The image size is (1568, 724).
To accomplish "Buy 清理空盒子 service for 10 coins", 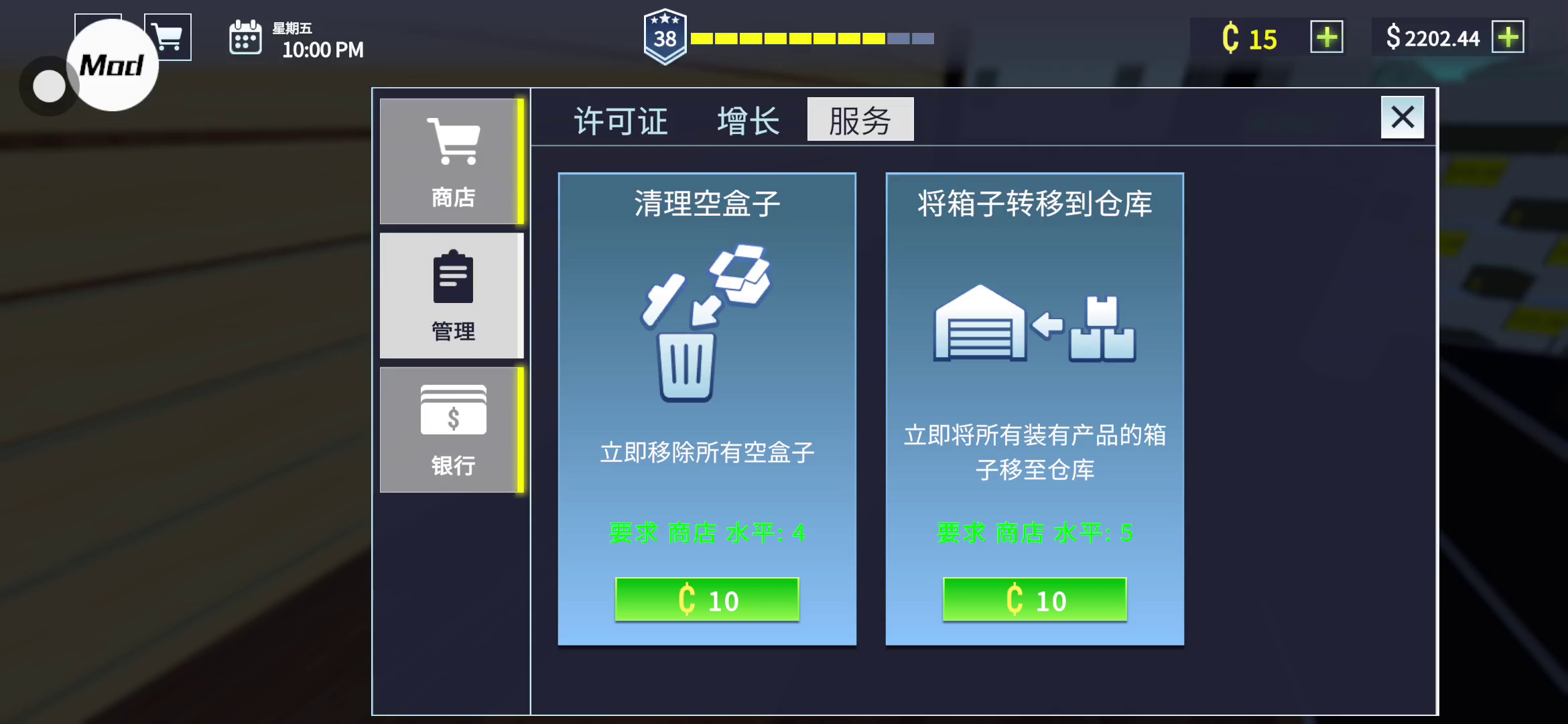I will click(707, 599).
